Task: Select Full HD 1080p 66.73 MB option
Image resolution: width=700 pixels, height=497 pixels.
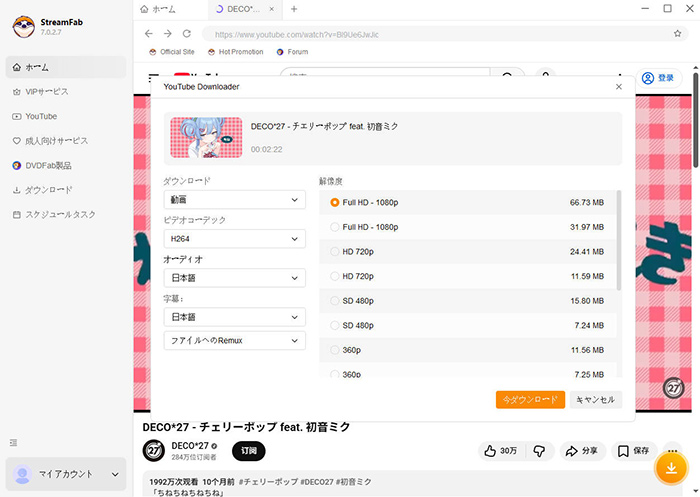Action: (467, 203)
